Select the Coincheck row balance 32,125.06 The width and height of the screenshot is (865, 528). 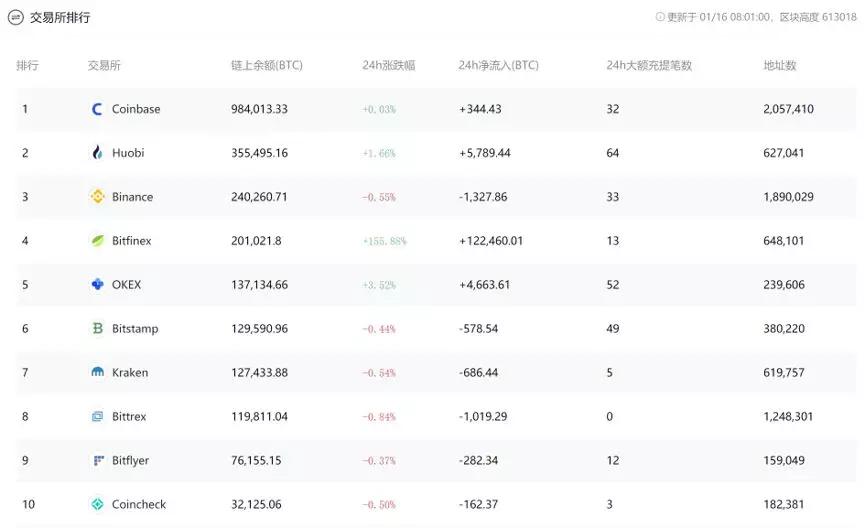pos(256,504)
